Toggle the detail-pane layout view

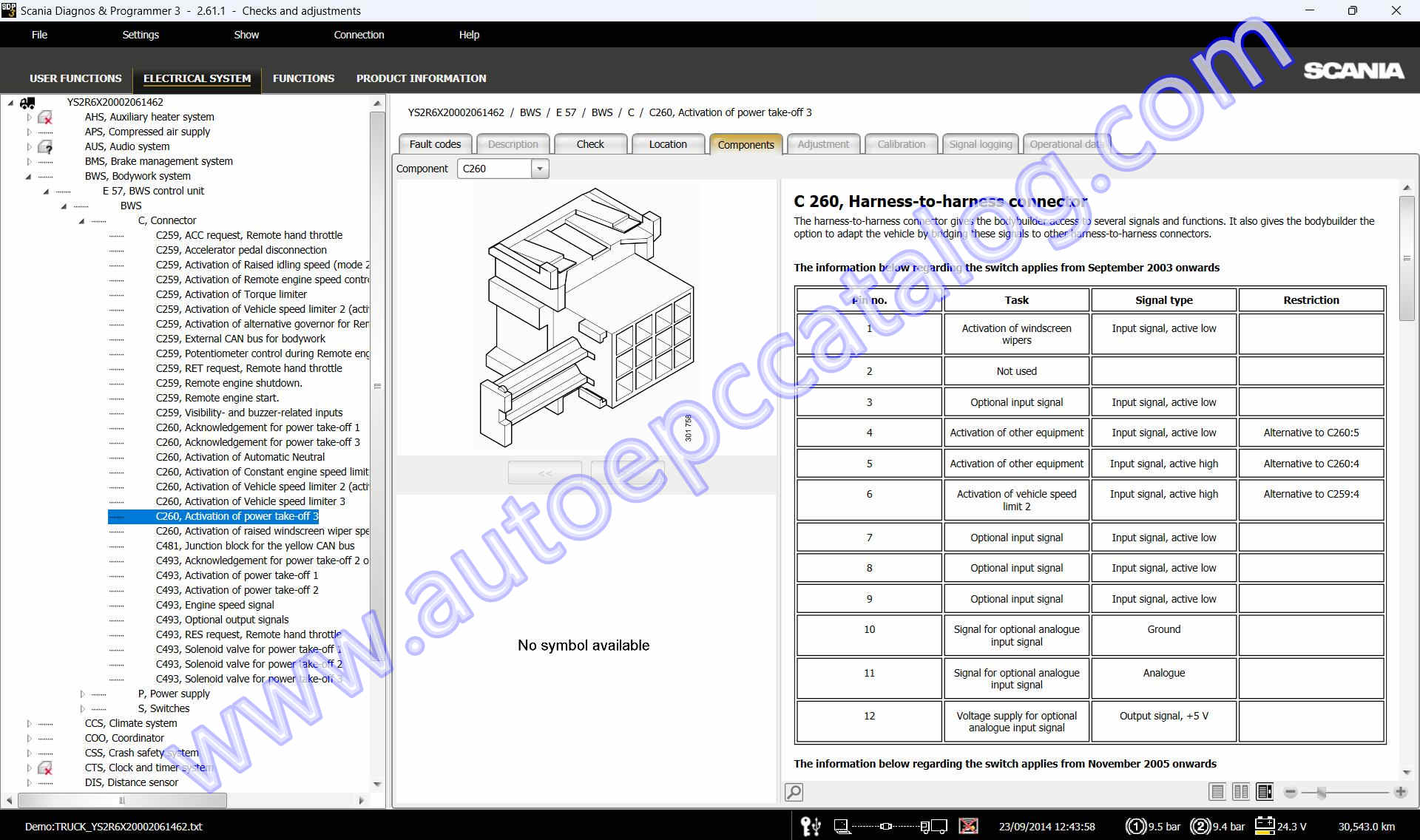[1264, 791]
